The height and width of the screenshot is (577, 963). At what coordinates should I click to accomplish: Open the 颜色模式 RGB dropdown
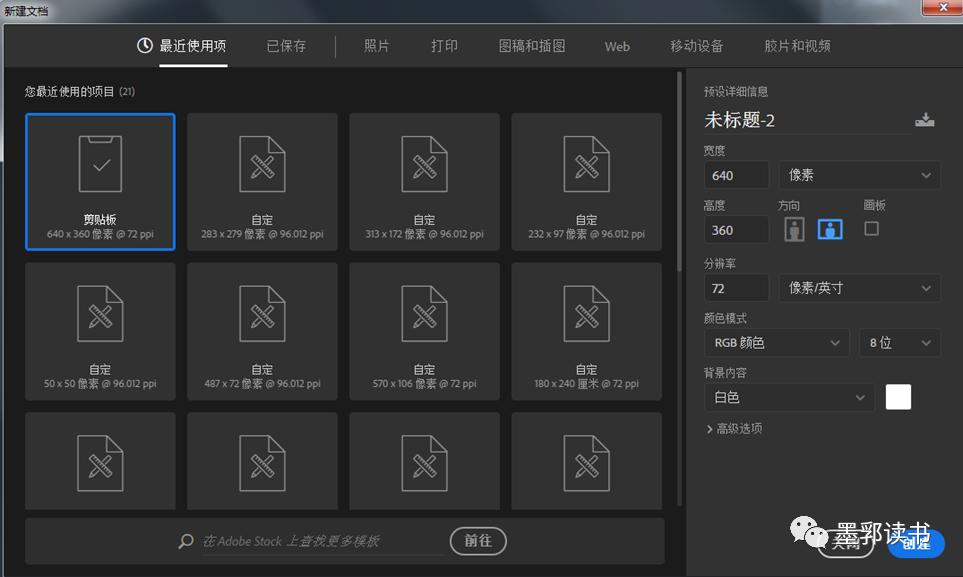click(x=776, y=342)
